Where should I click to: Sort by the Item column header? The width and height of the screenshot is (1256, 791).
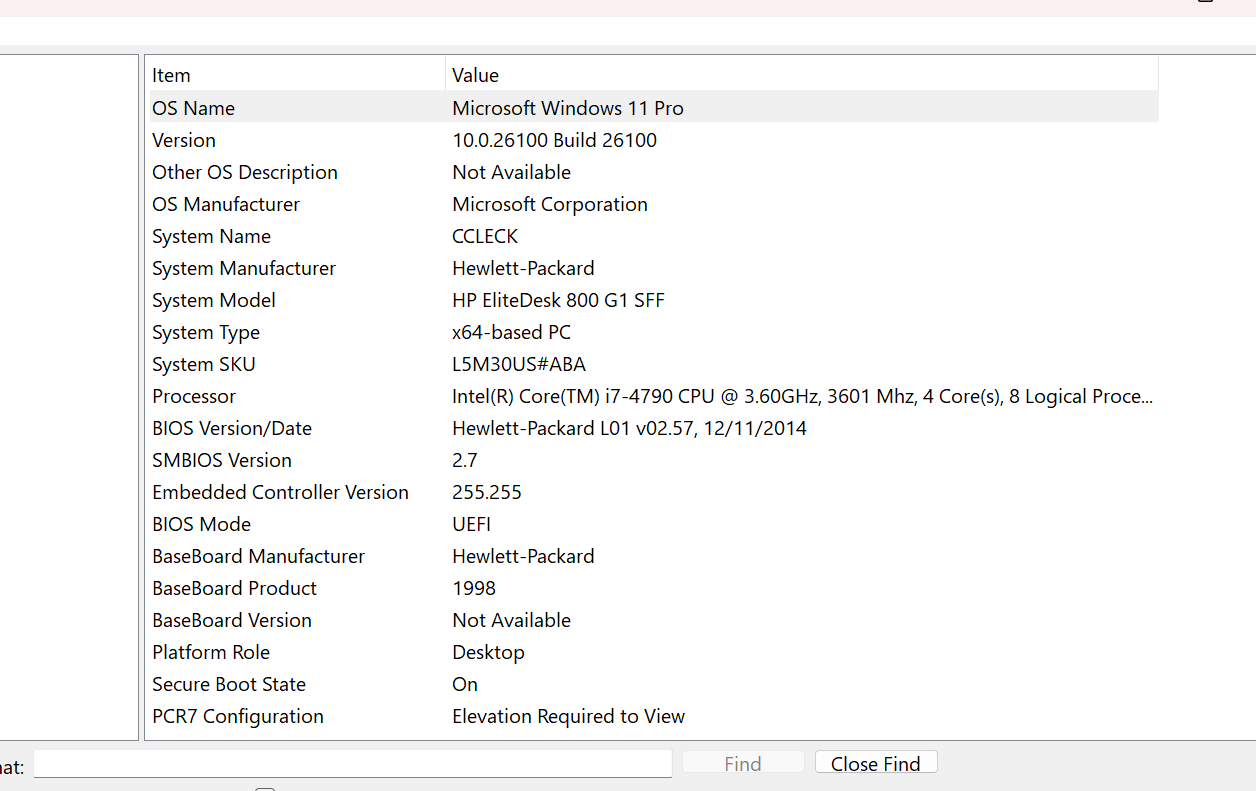click(x=296, y=75)
